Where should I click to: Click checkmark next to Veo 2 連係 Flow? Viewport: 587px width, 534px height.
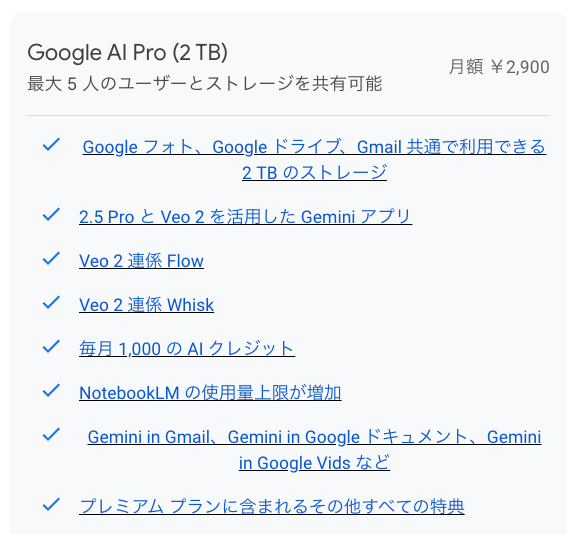[51, 259]
